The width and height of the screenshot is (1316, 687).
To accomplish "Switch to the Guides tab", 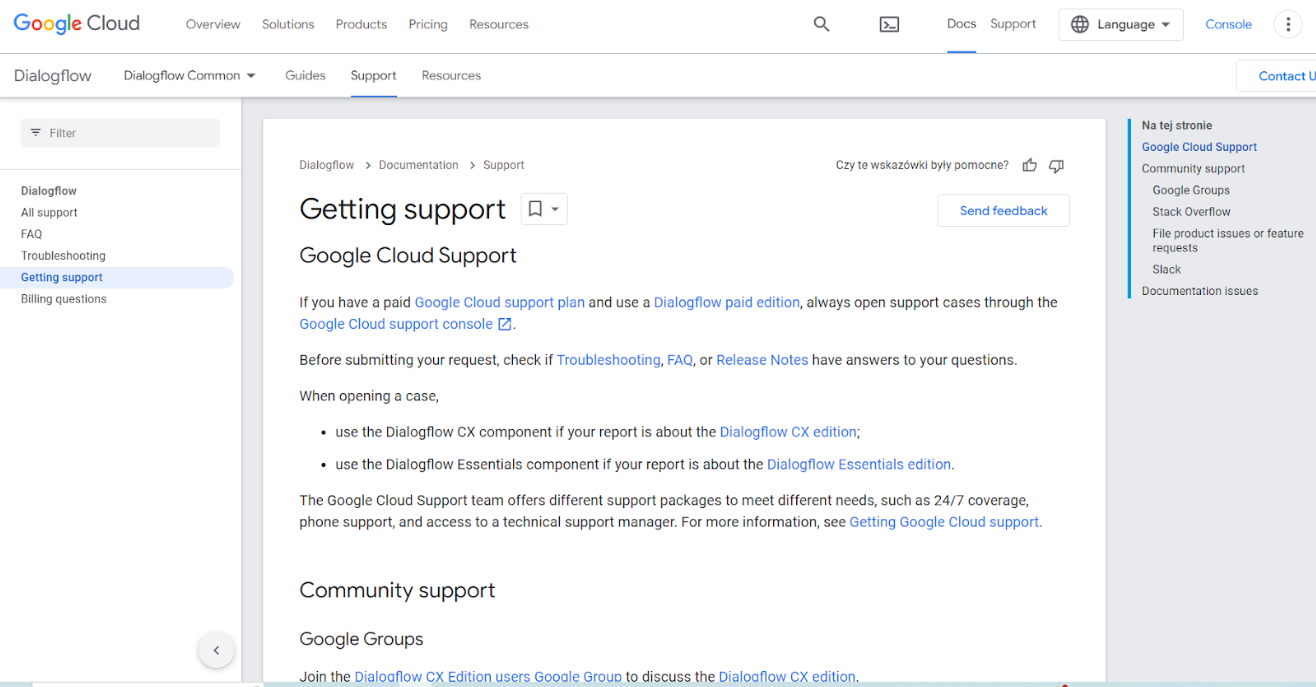I will 305,76.
